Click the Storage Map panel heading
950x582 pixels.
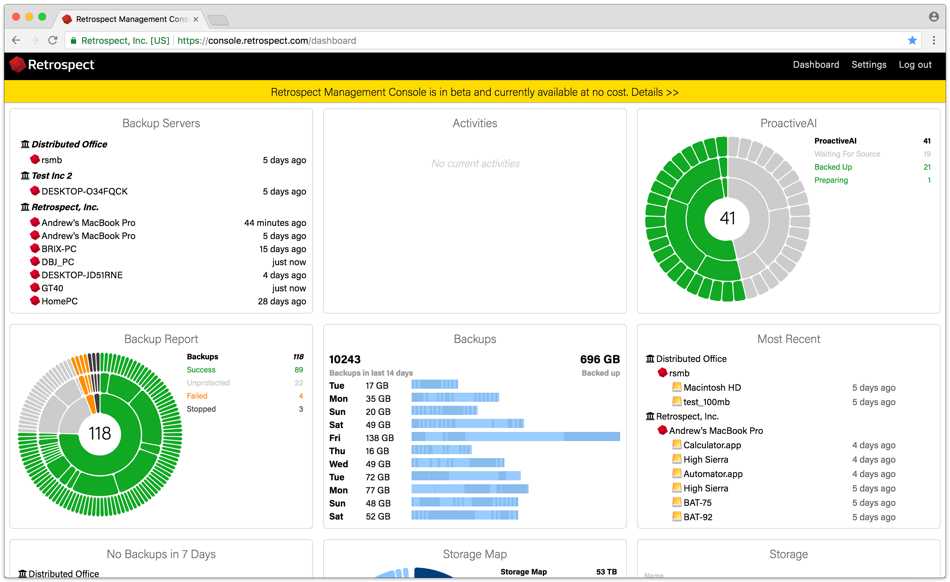474,554
